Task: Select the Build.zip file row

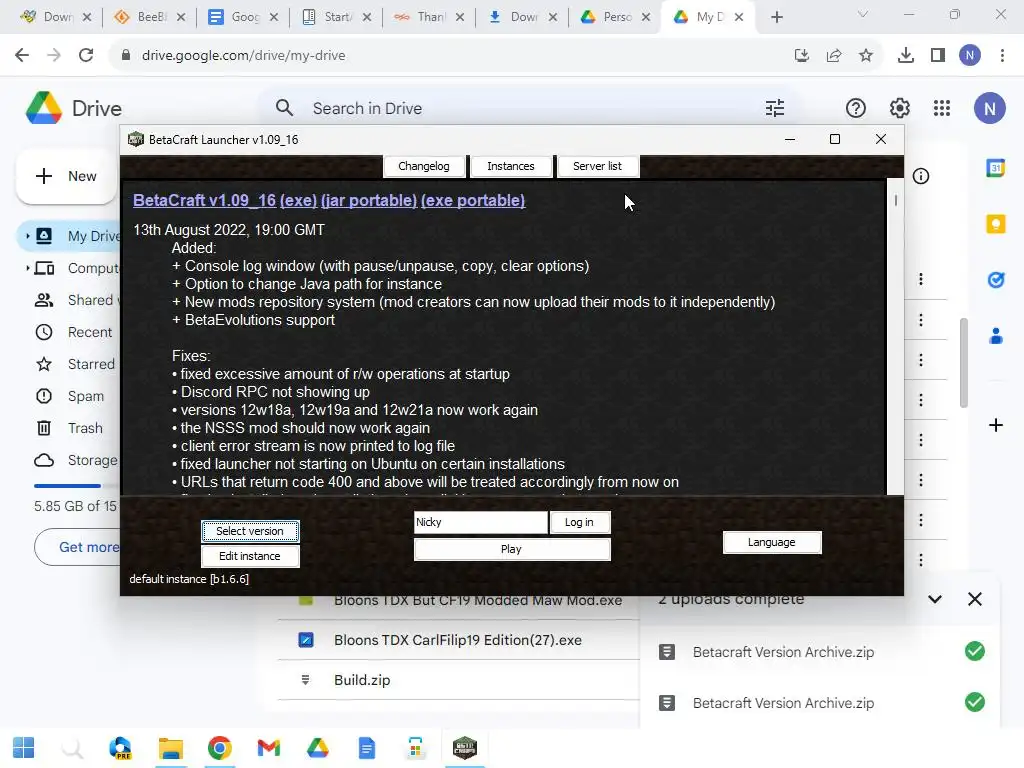Action: [458, 680]
